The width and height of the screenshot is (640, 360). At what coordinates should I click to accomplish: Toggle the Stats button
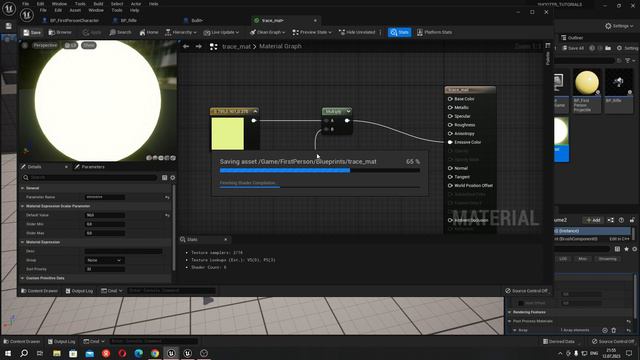(x=400, y=32)
